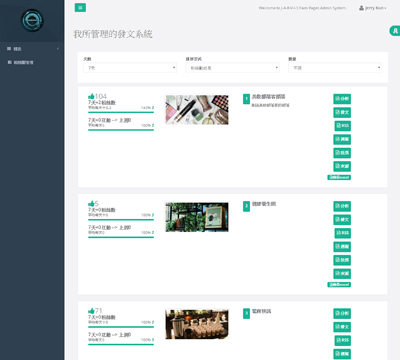Click the first page's 7-day fan count progress bar
The image size is (400, 360).
(x=121, y=112)
